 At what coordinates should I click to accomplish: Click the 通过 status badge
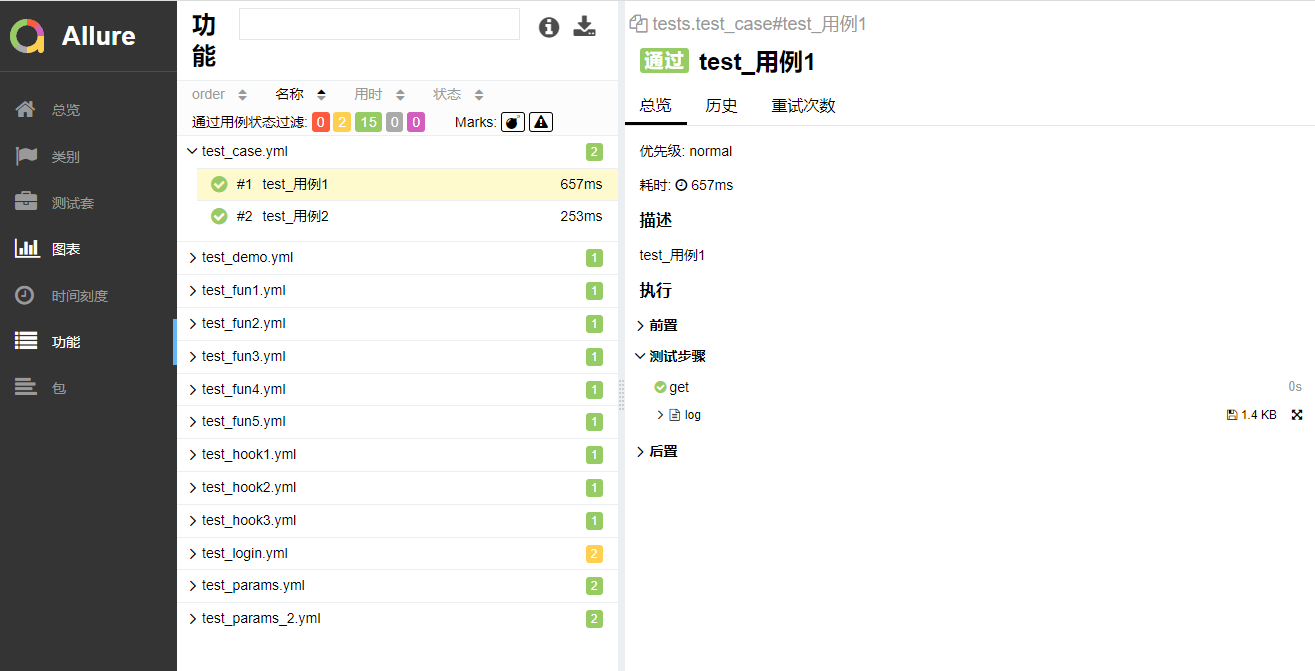pos(664,61)
